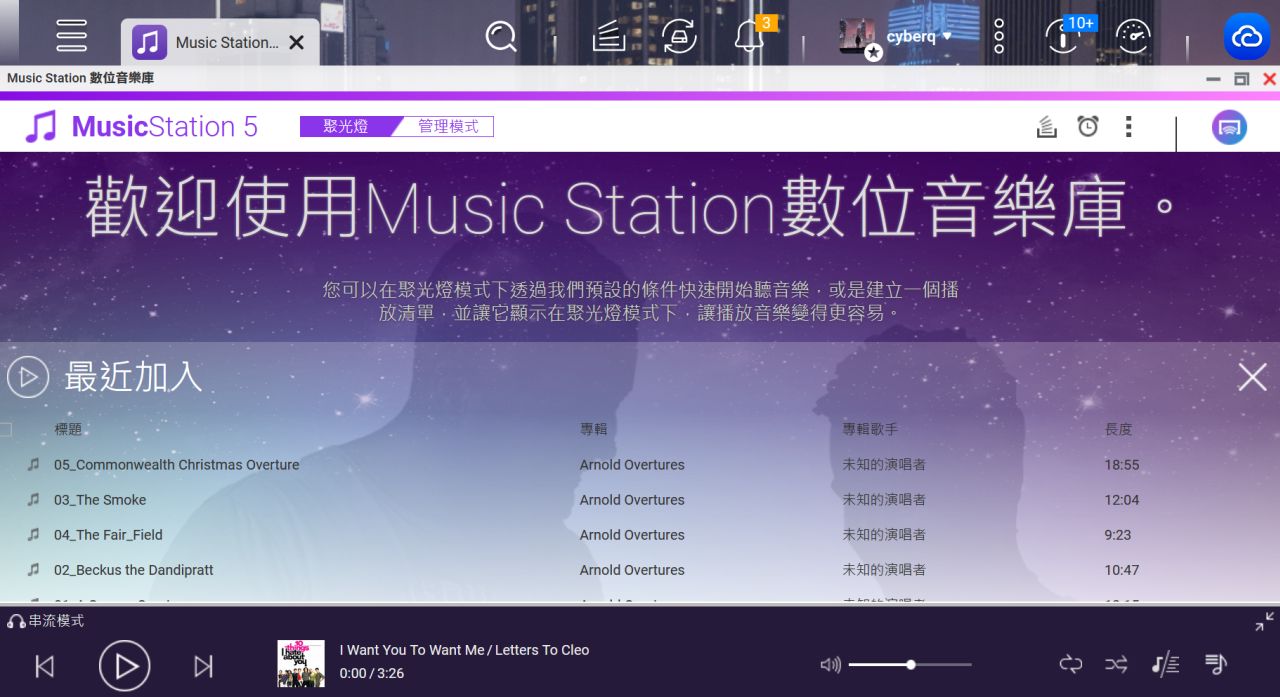This screenshot has height=697, width=1280.
Task: Open the external devices icon
Action: pos(680,37)
